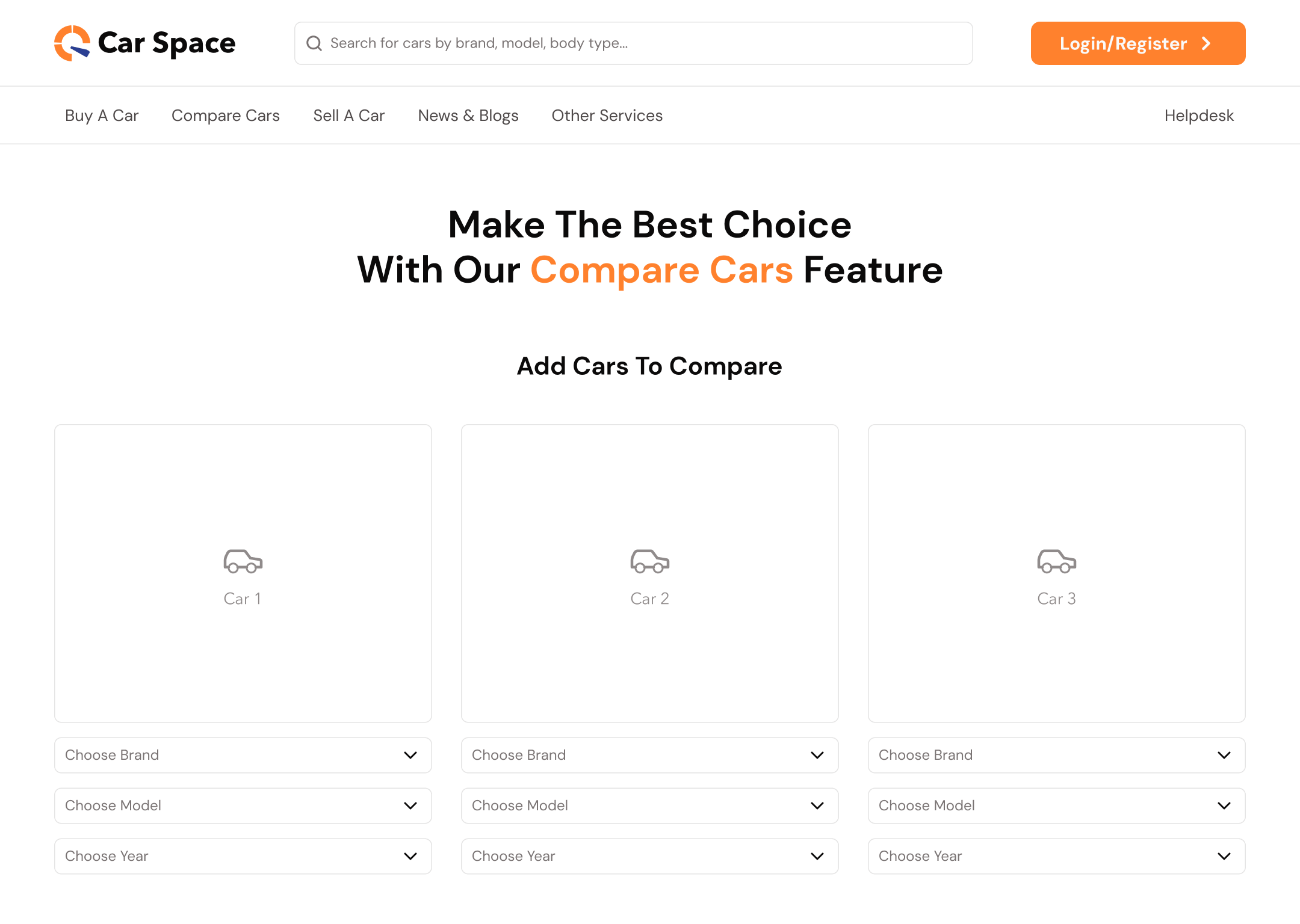Click the magnifier search icon

tap(314, 43)
